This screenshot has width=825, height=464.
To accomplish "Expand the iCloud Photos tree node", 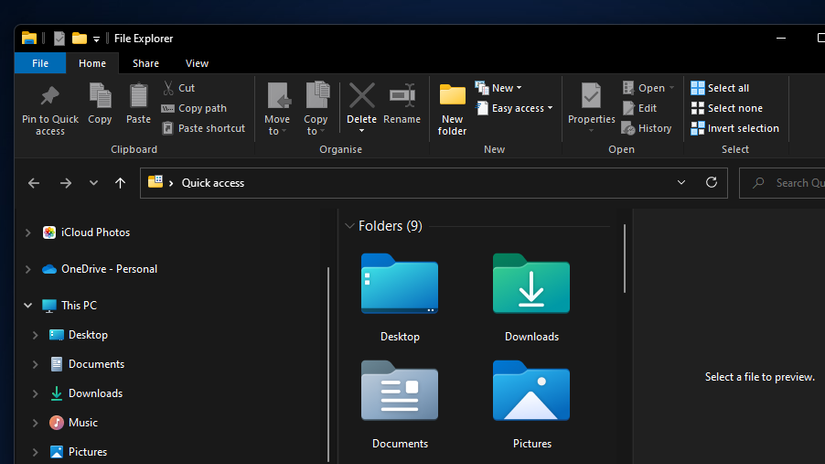I will 28,233.
